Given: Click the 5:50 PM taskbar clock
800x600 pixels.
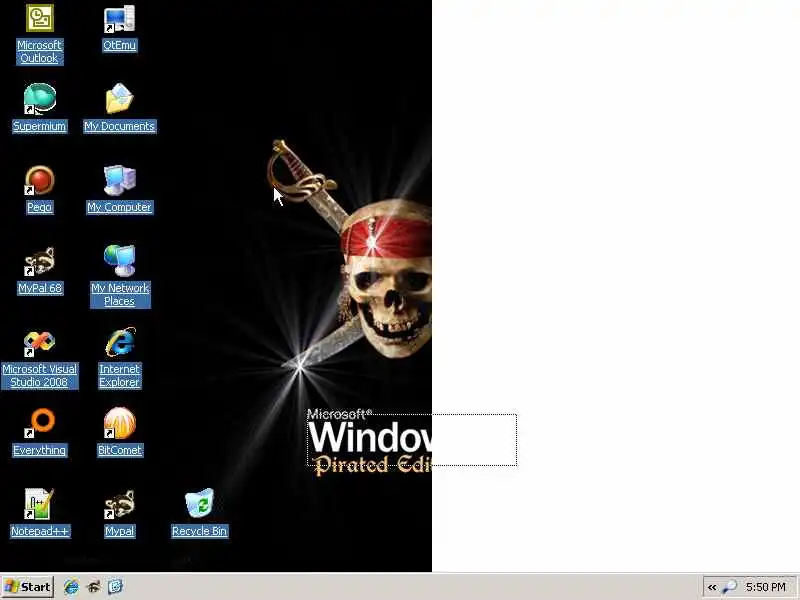Looking at the screenshot, I should point(765,587).
